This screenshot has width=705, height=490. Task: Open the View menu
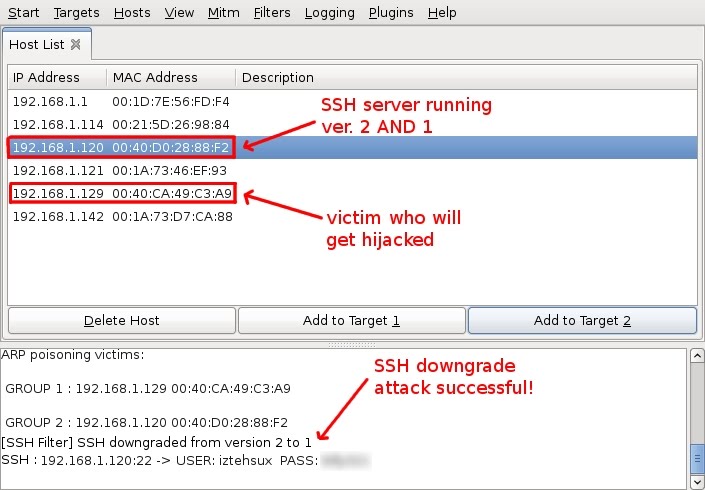point(179,13)
